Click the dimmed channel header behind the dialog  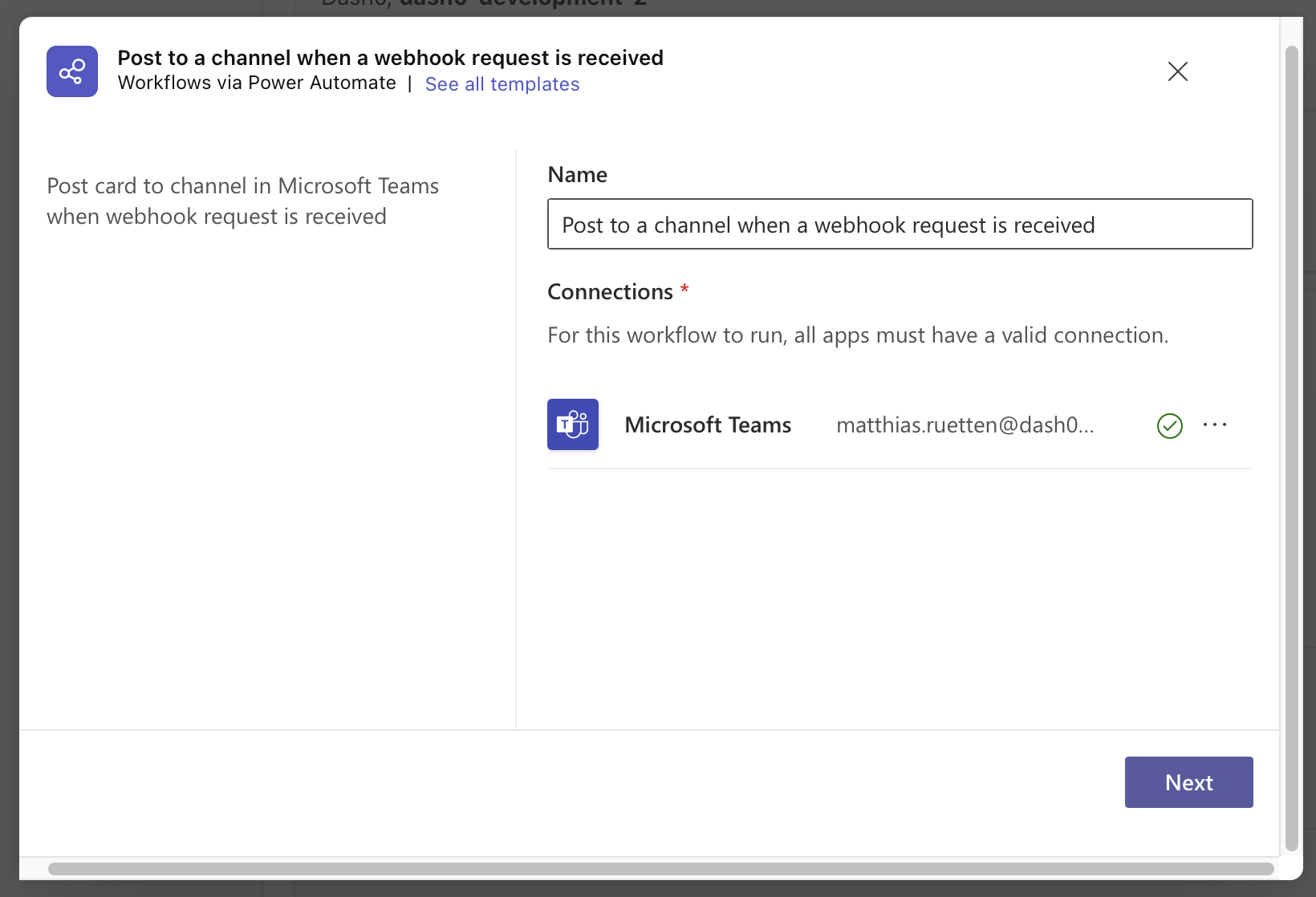(481, 6)
